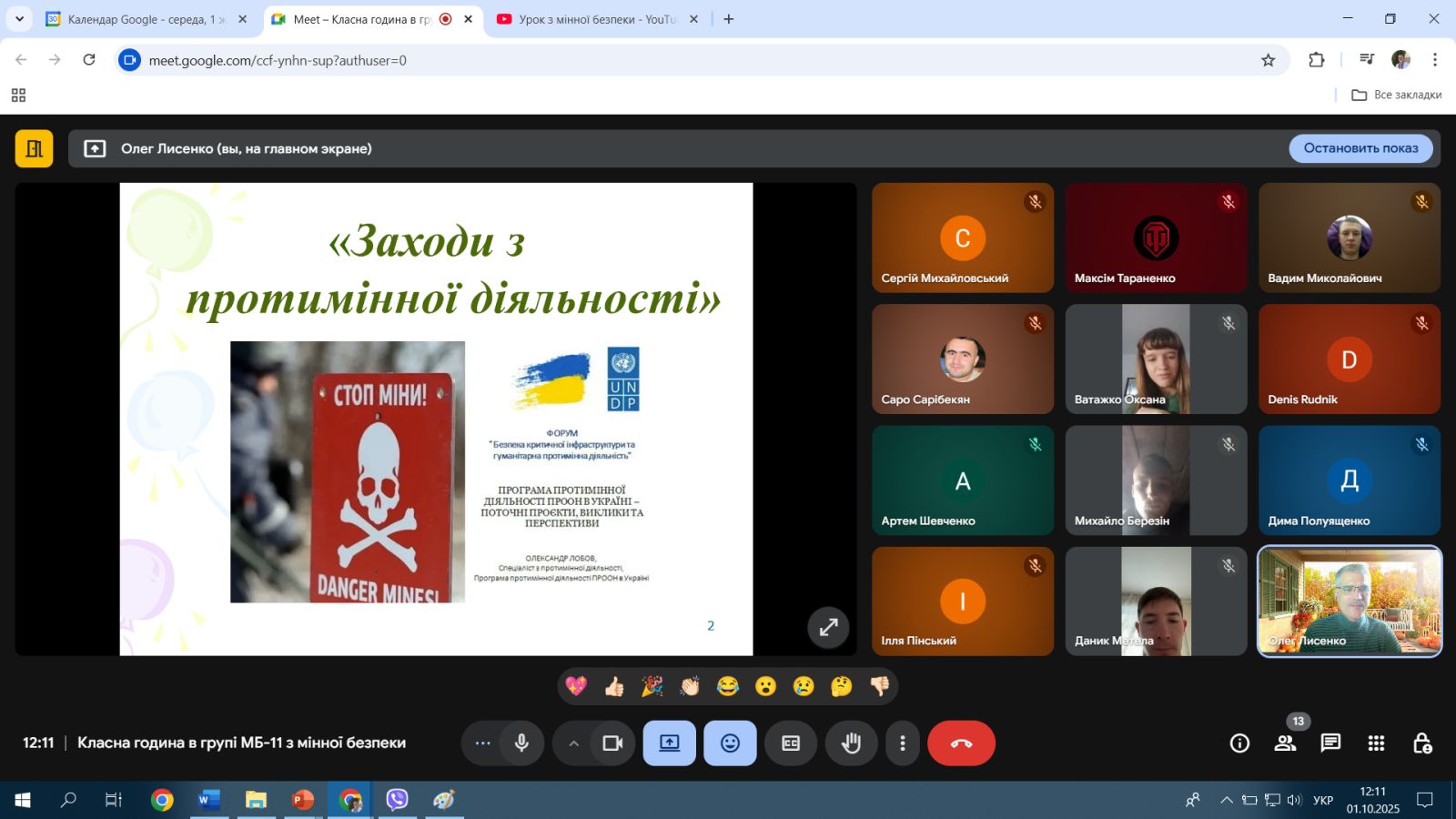Open the chat panel icon
Screen dimensions: 1456x819
click(1330, 743)
